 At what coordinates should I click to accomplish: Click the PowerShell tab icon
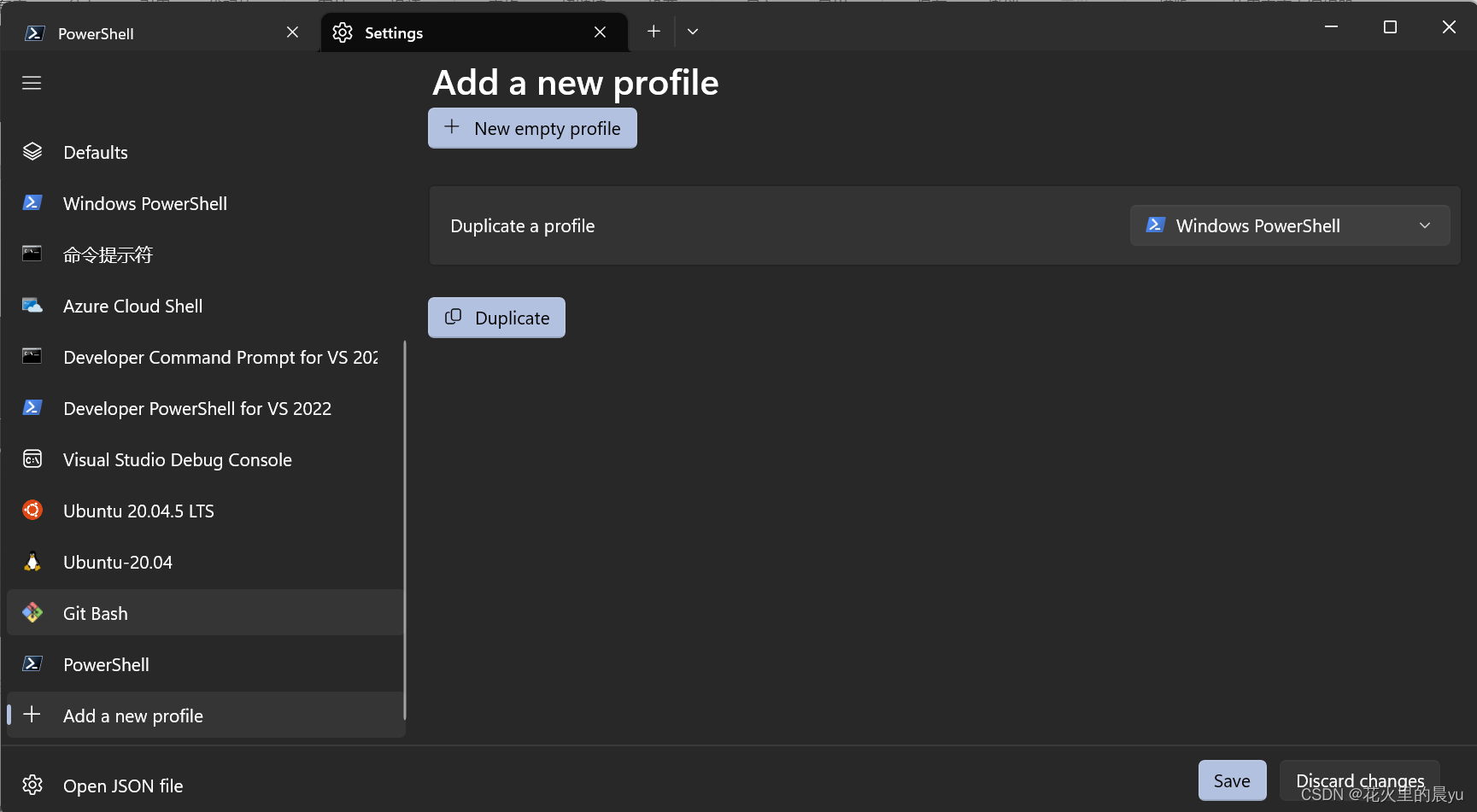tap(35, 33)
